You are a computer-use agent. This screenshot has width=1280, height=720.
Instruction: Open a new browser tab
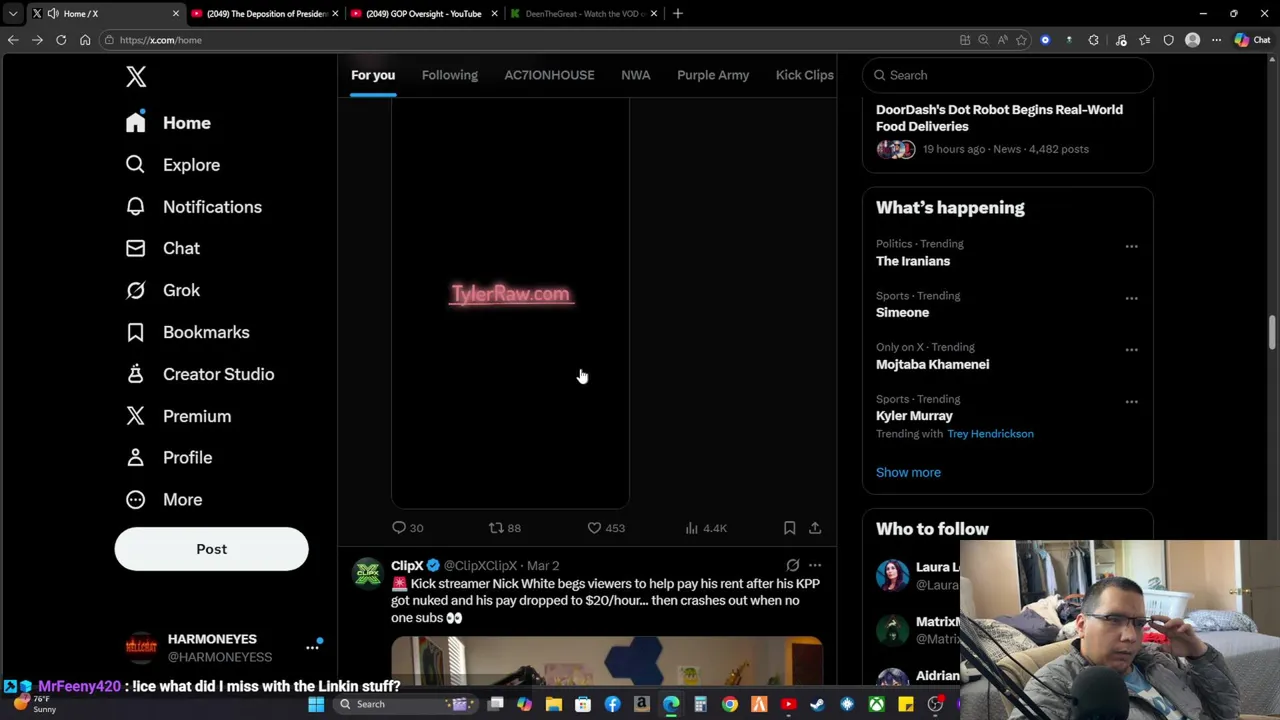pyautogui.click(x=677, y=13)
